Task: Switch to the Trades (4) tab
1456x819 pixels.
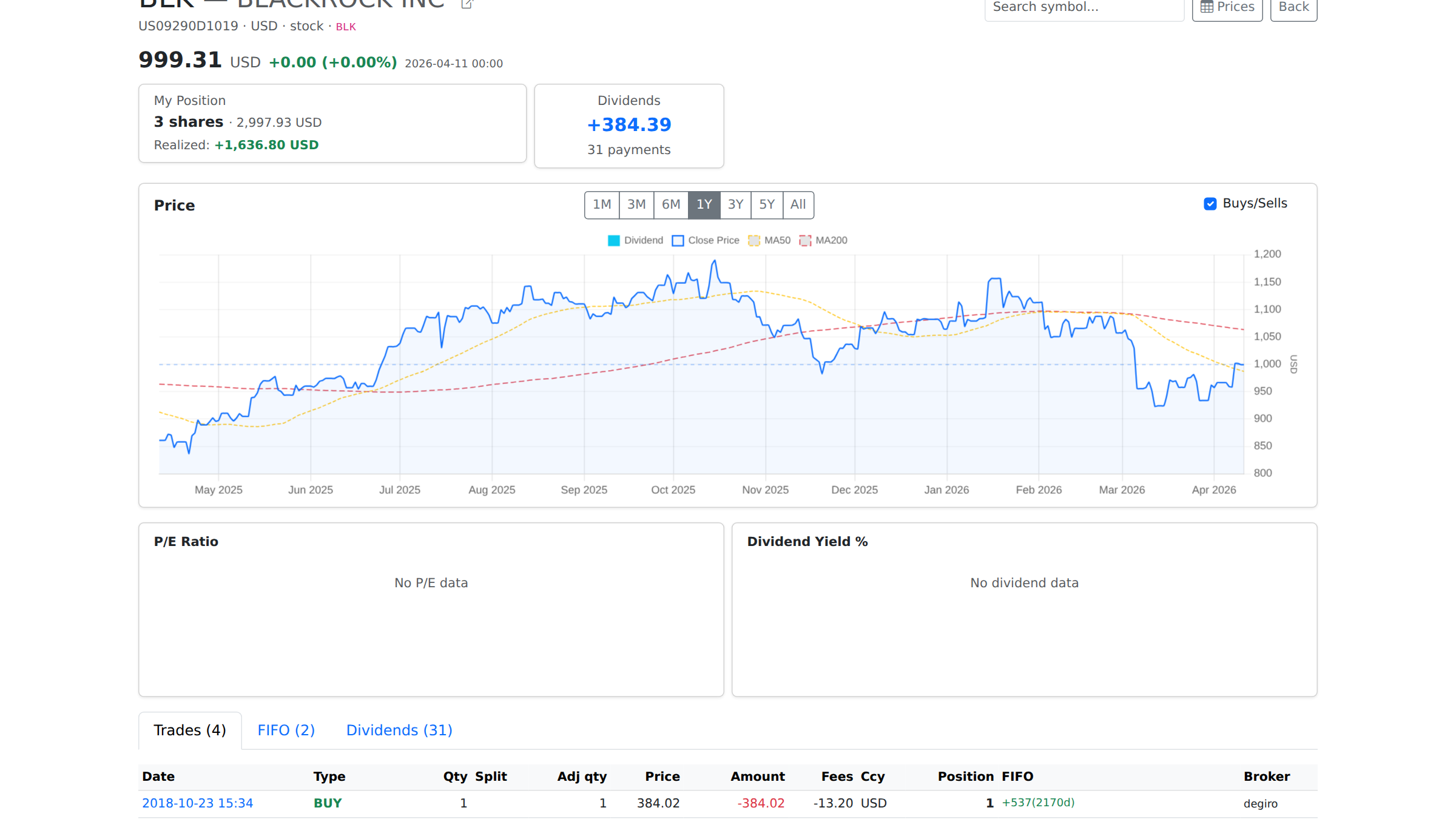Action: click(190, 730)
